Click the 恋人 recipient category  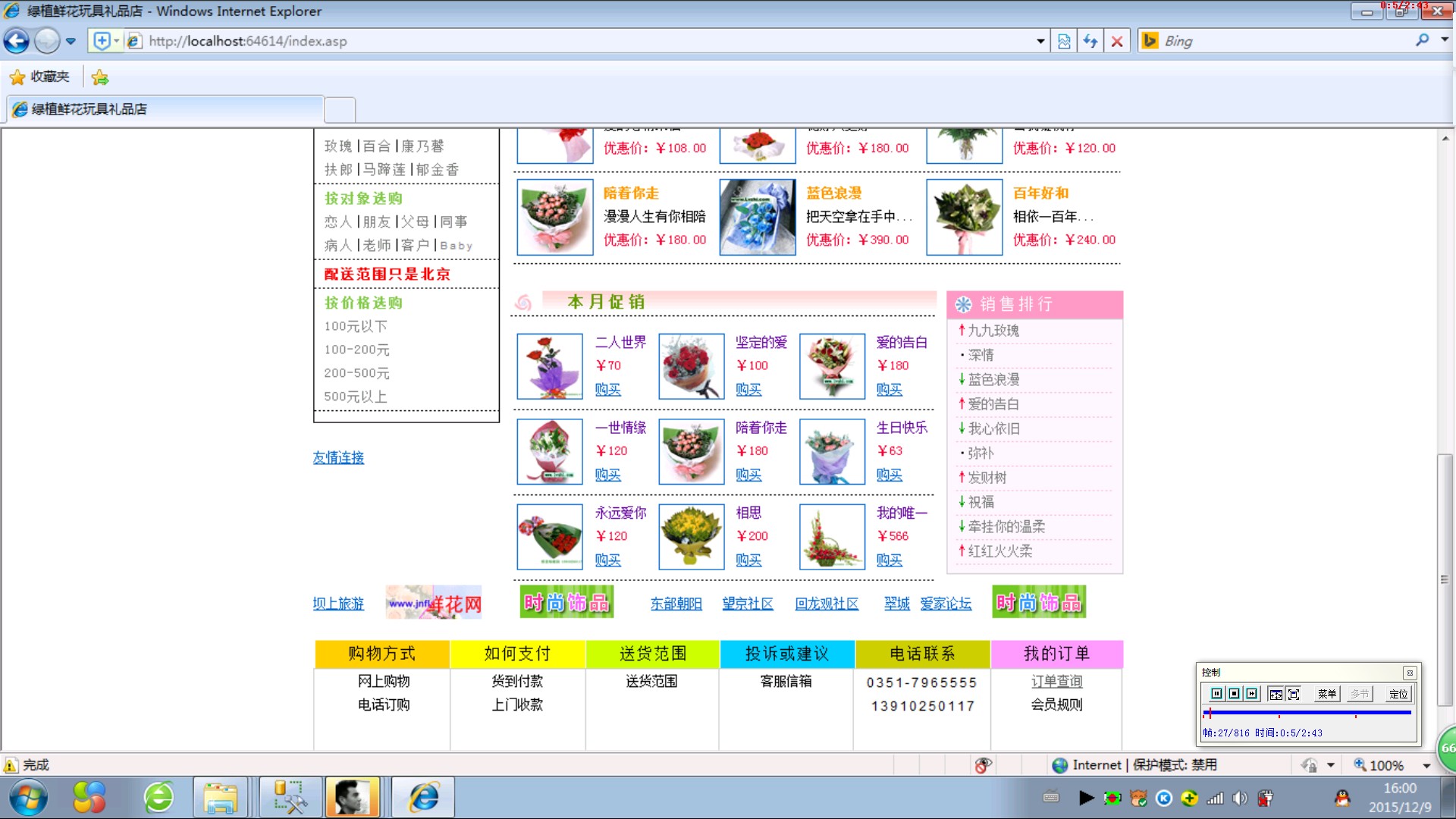coord(337,221)
